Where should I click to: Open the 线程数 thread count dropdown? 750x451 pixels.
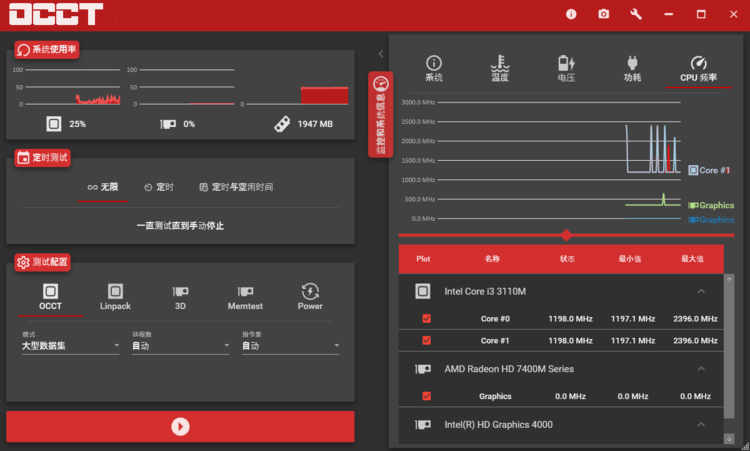click(180, 346)
